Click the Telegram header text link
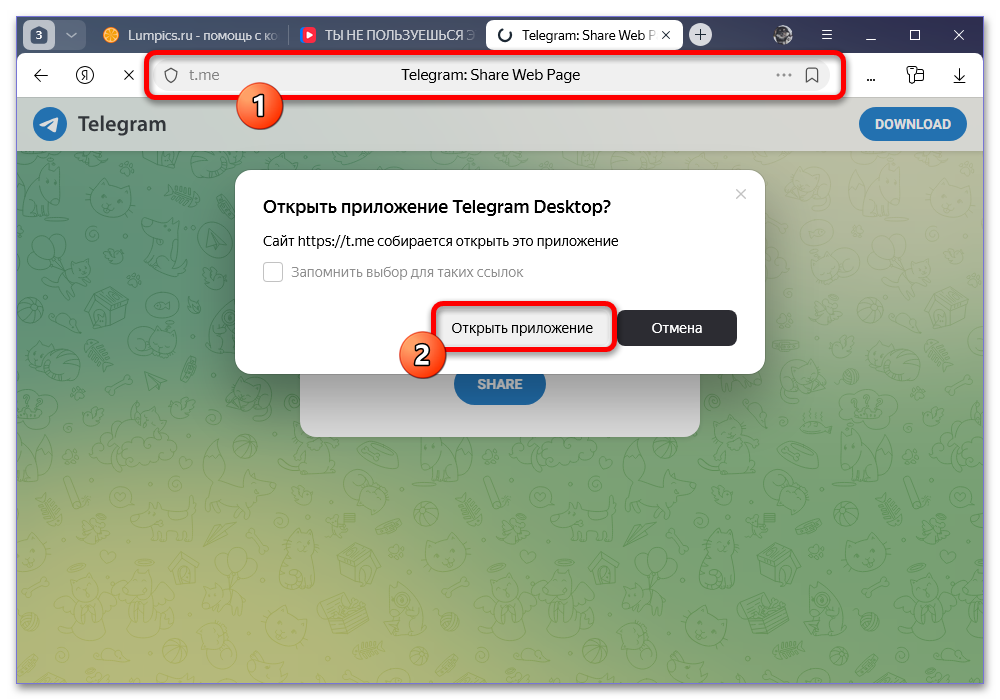 tap(122, 124)
